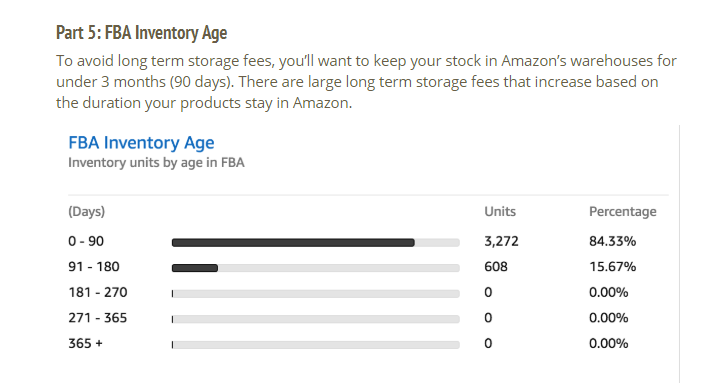Screen dimensions: 706x383
Task: Click the (Days) column header
Action: [86, 212]
